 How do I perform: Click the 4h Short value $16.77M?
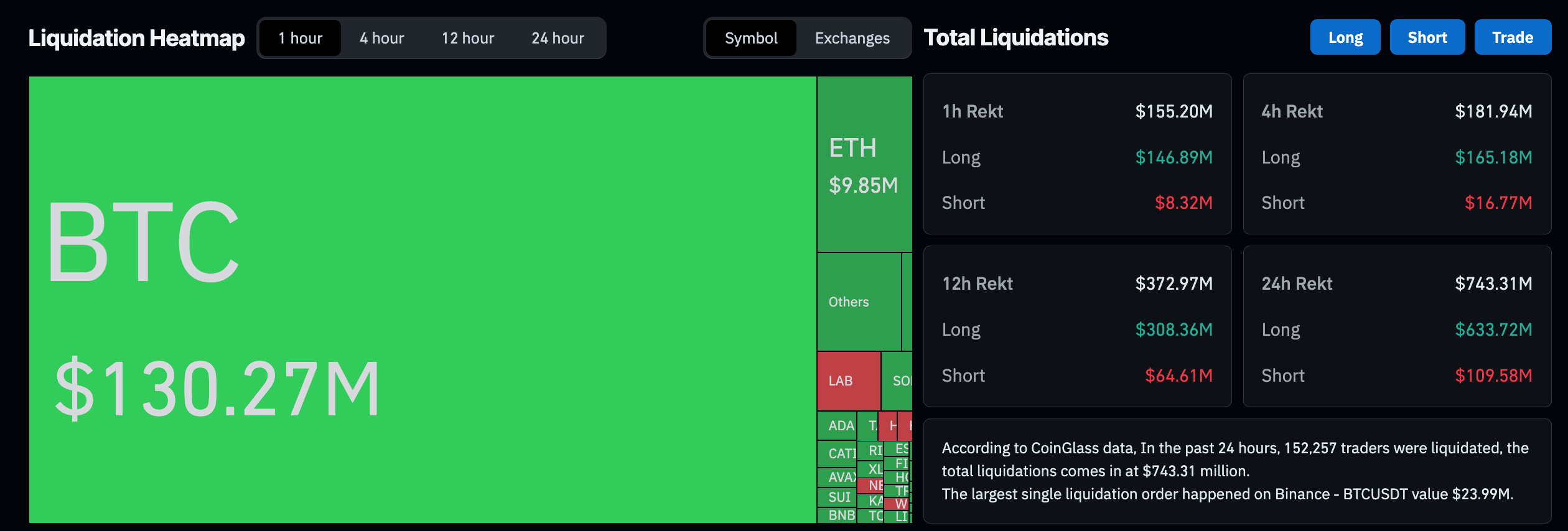pos(1498,203)
